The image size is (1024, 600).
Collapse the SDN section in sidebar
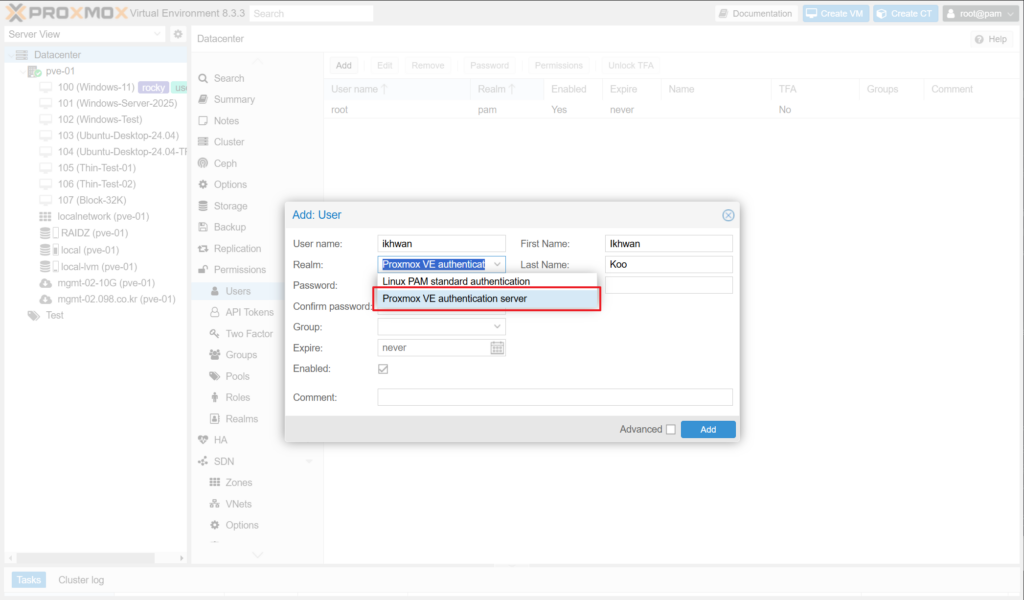[309, 461]
